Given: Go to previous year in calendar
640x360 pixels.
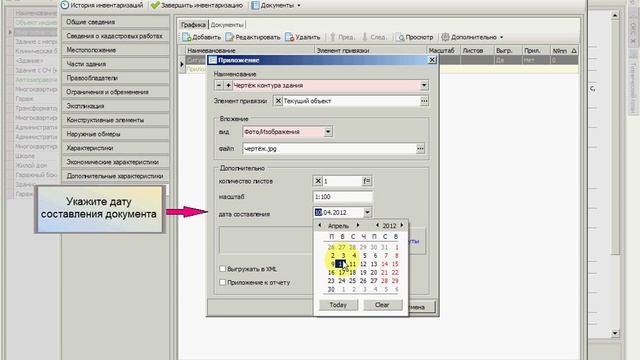Looking at the screenshot, I should coord(377,225).
